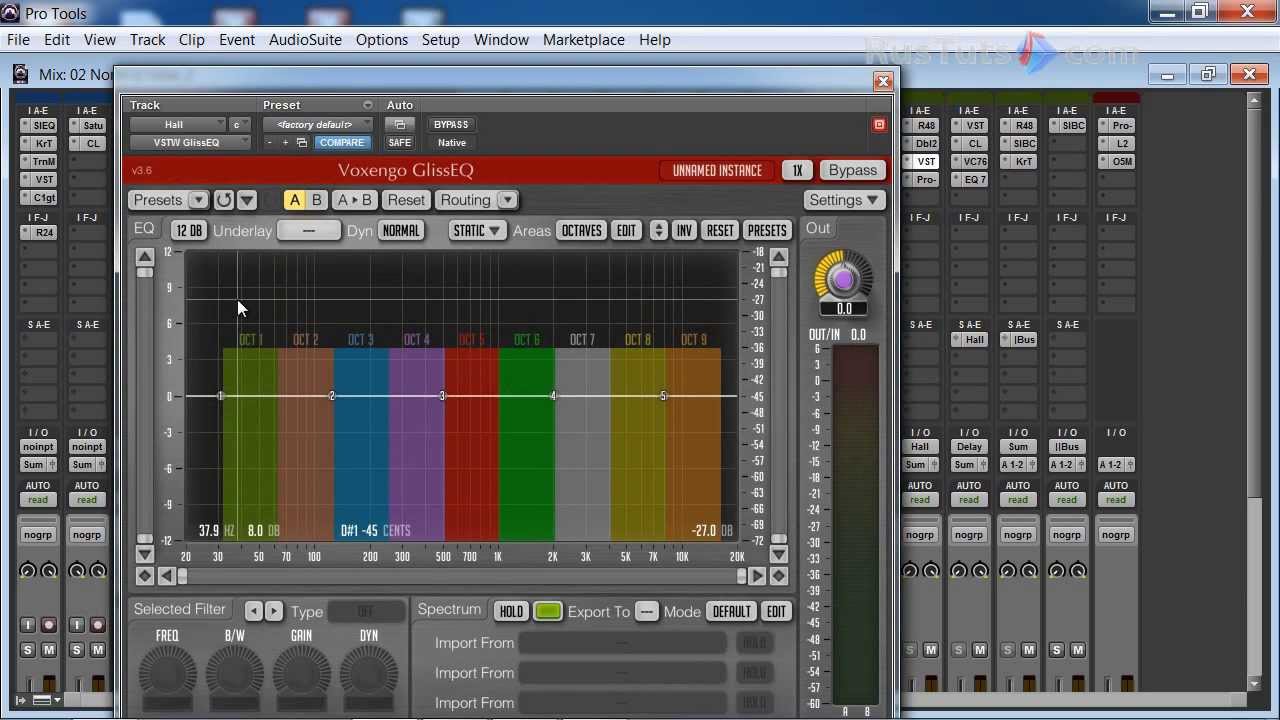Click the bottom-left down arrow of EQ graph

point(145,555)
